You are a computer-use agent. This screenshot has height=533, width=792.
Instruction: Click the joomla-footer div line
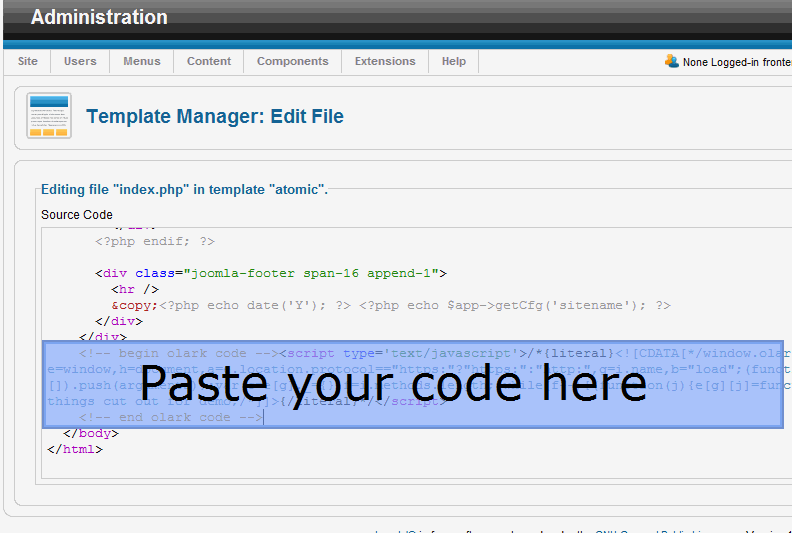[270, 273]
